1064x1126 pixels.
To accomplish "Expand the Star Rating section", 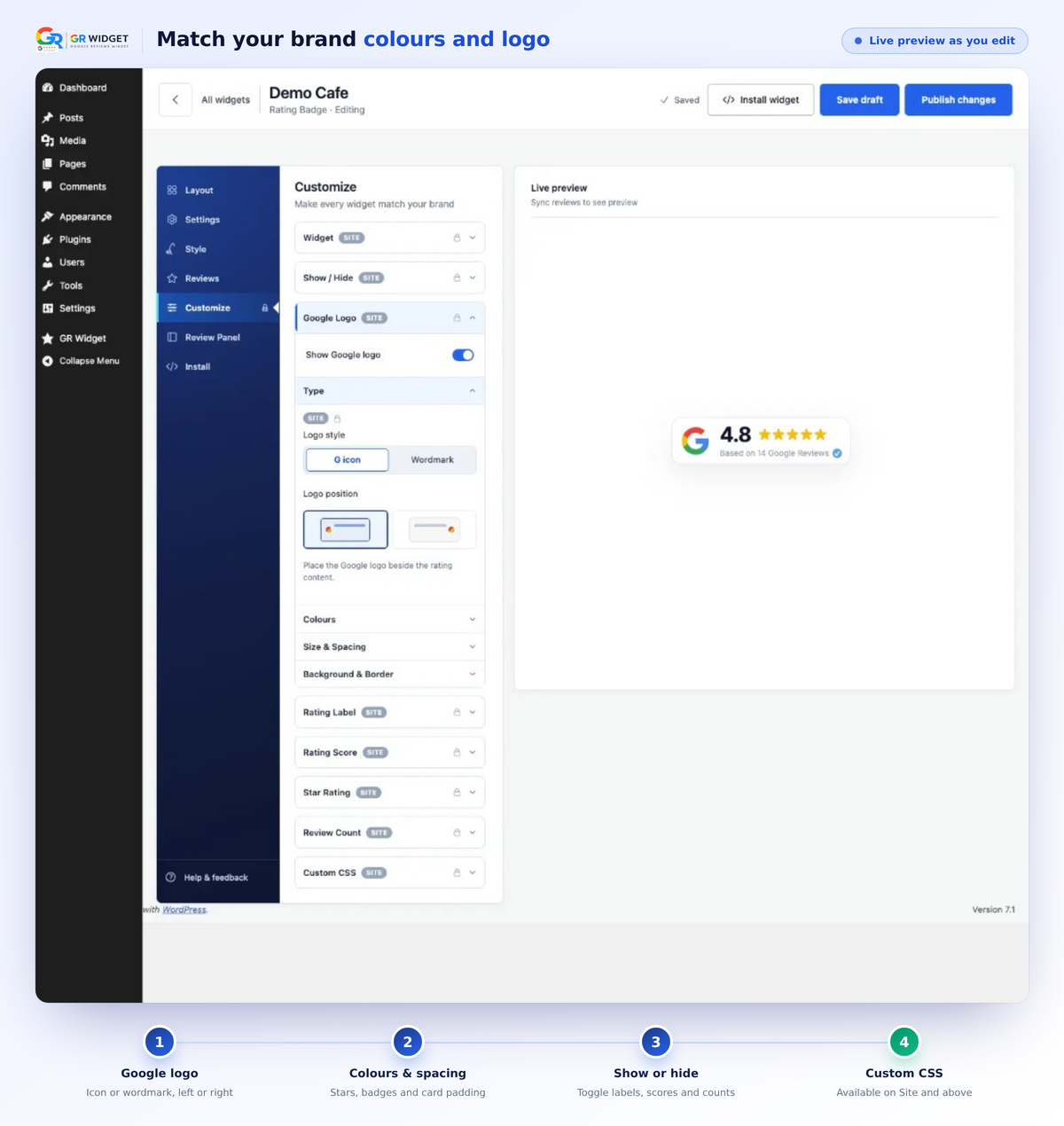I will pyautogui.click(x=389, y=793).
